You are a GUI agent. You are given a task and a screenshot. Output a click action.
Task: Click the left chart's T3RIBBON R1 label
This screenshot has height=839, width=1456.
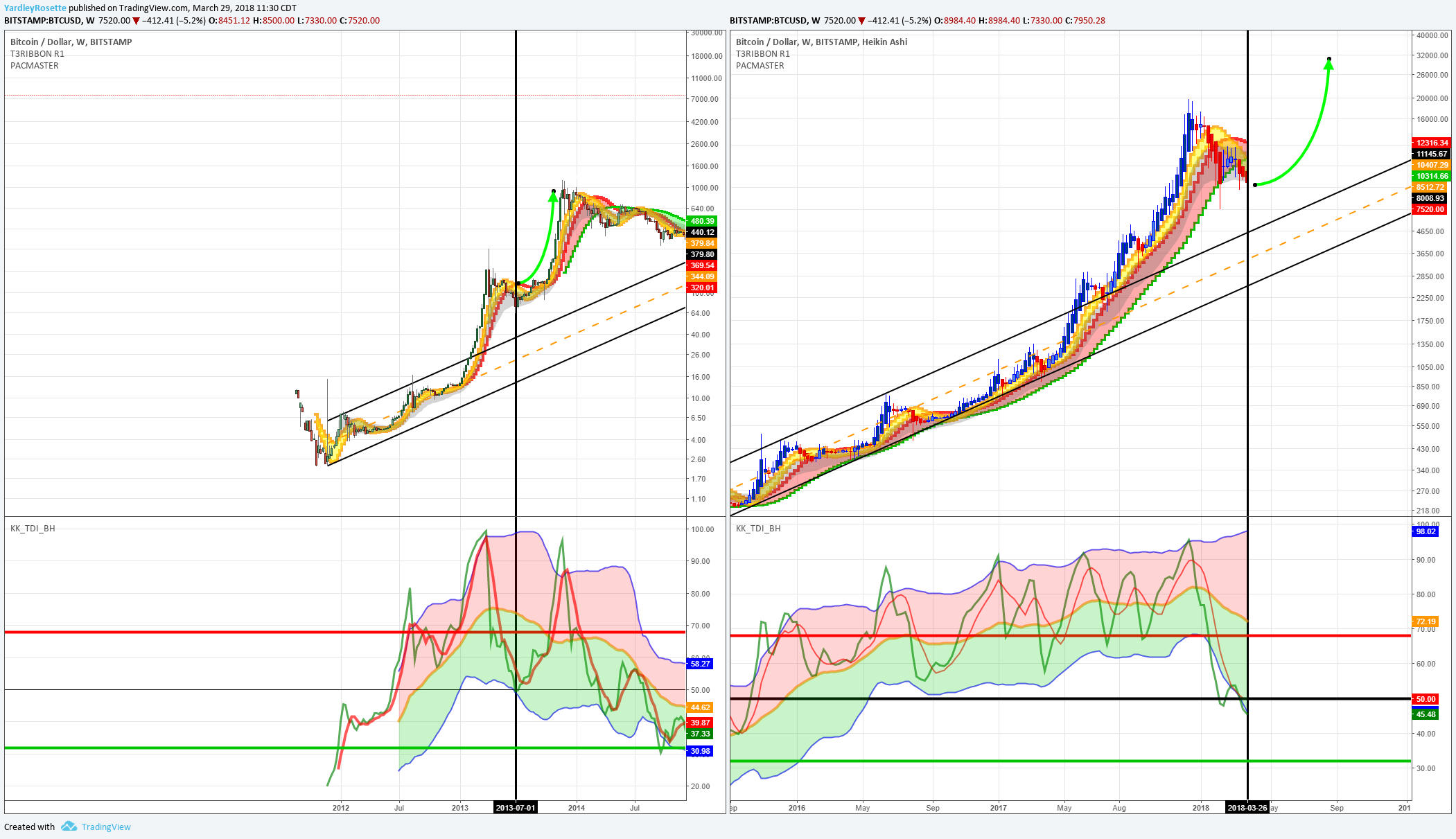pyautogui.click(x=37, y=53)
